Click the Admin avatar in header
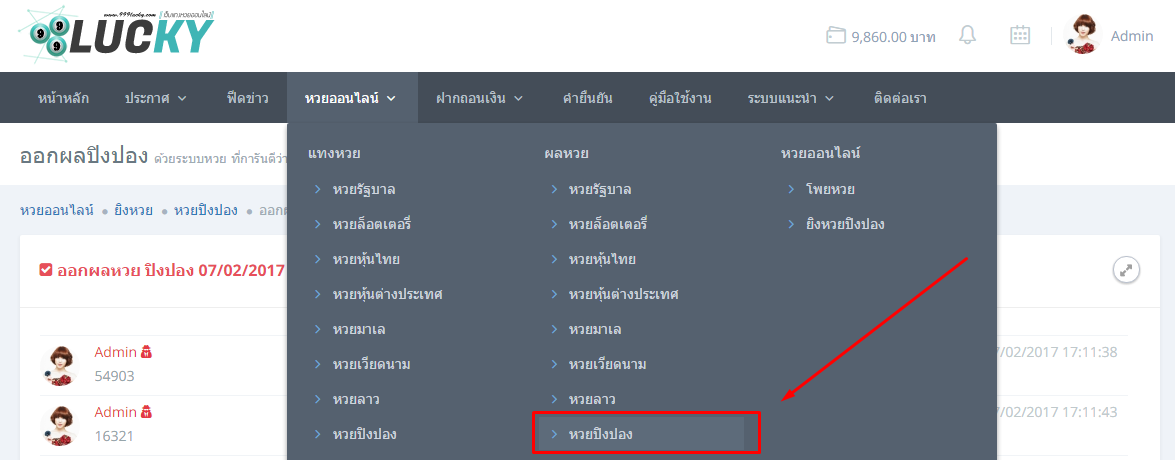The image size is (1175, 460). [1084, 35]
